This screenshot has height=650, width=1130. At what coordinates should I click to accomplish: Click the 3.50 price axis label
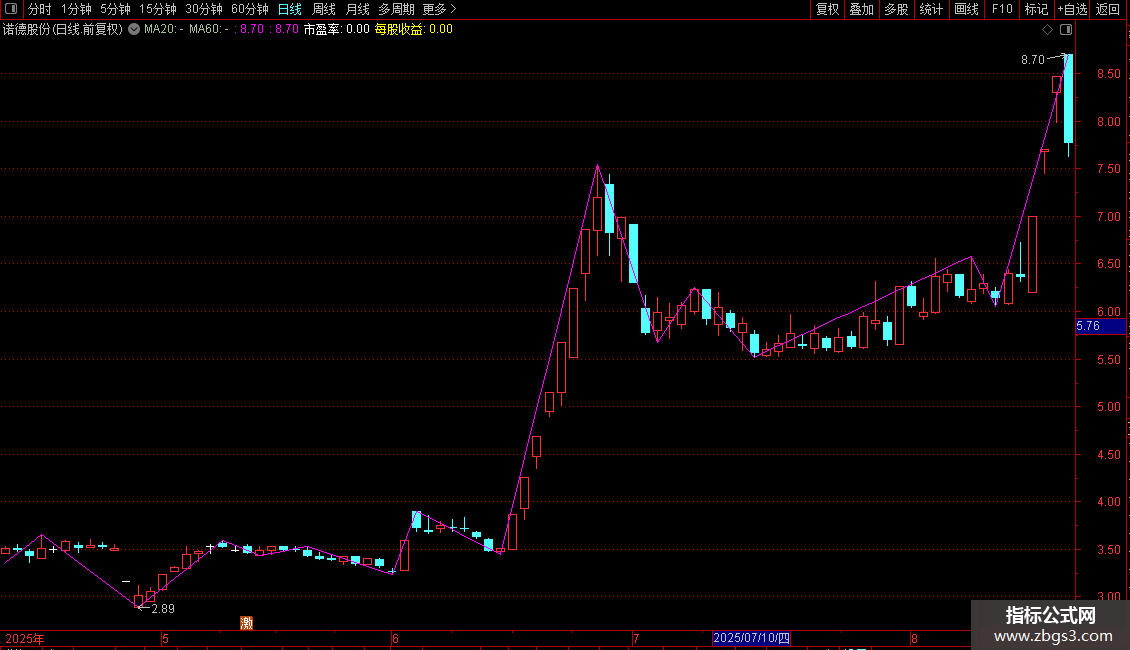[1108, 550]
